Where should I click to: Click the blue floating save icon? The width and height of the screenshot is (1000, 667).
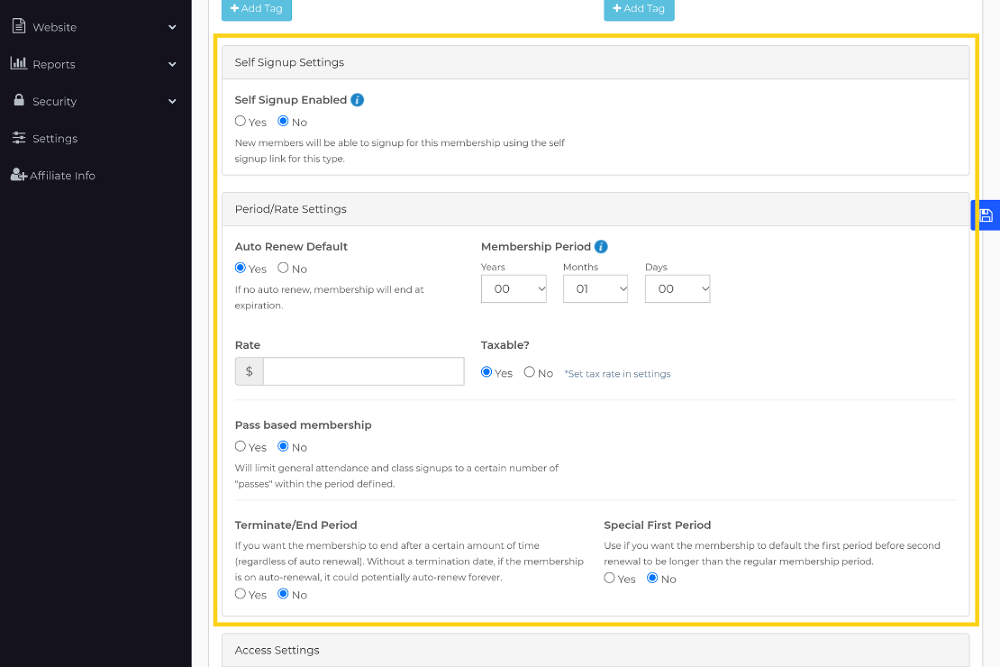(986, 216)
